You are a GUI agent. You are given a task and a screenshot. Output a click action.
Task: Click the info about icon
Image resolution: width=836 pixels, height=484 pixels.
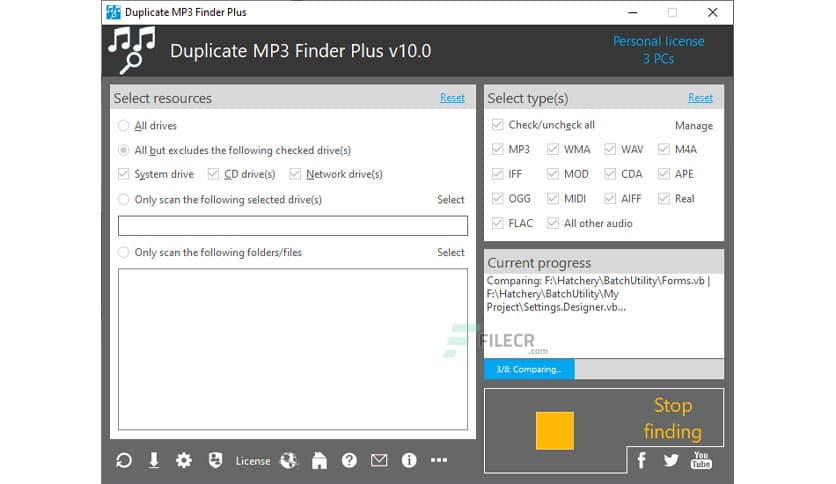pos(409,460)
